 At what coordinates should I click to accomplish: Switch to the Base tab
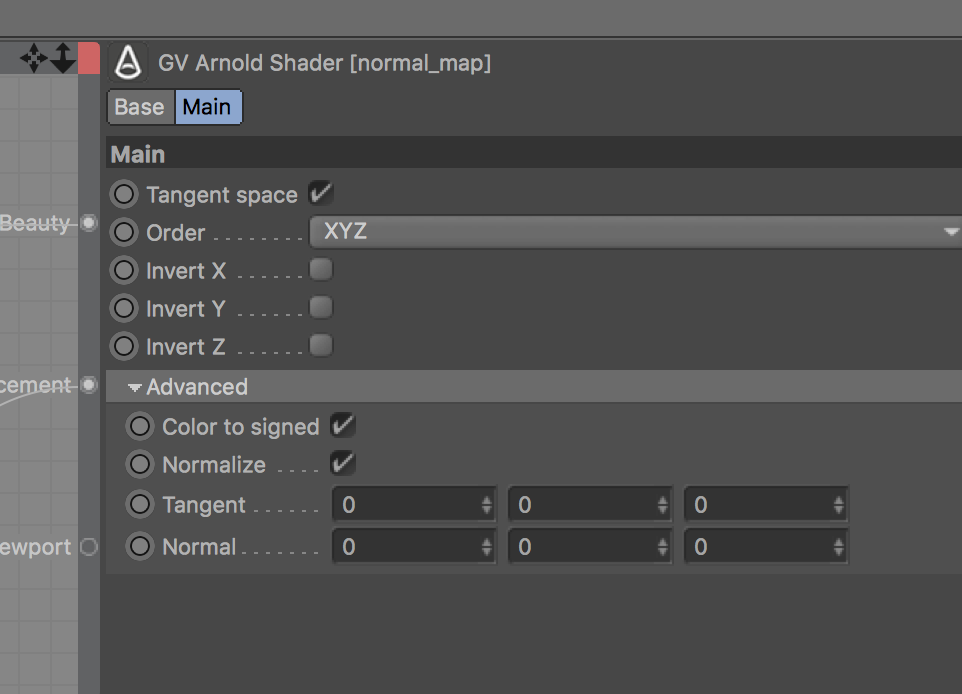(x=139, y=107)
